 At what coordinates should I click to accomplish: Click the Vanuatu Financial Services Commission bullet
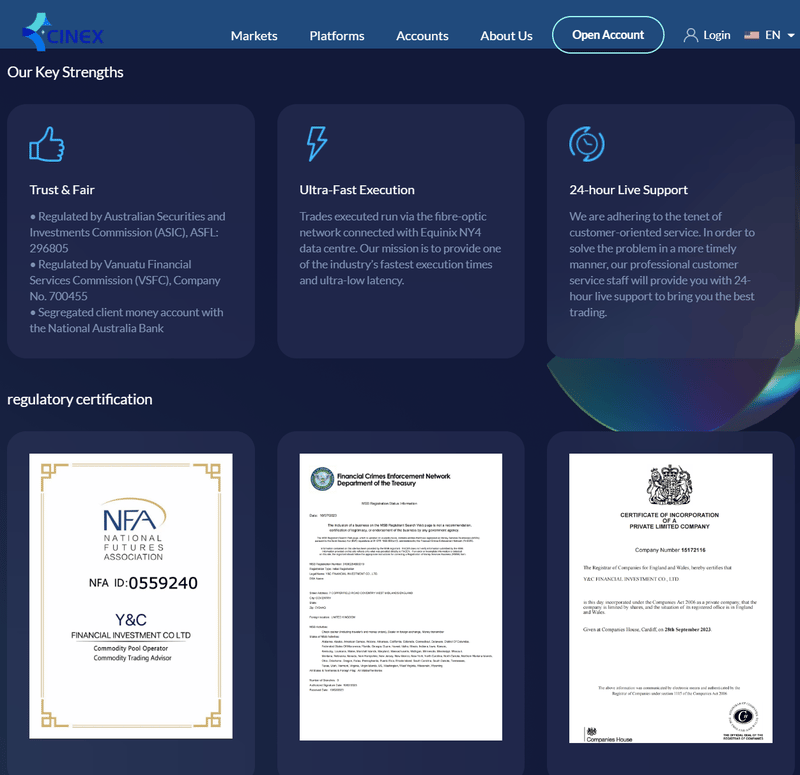(125, 280)
